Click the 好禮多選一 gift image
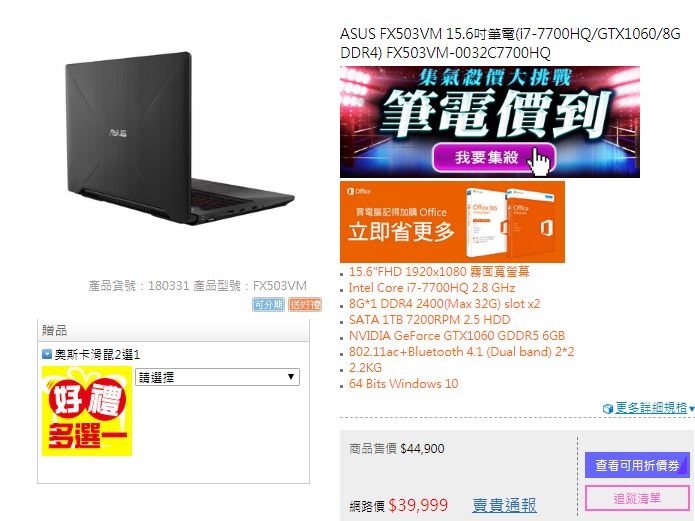Image resolution: width=695 pixels, height=521 pixels. [x=87, y=411]
